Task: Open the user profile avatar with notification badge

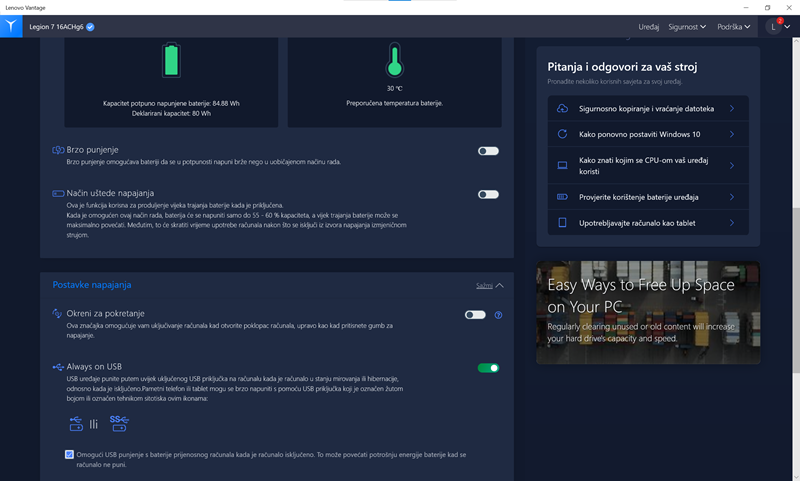Action: [x=774, y=27]
